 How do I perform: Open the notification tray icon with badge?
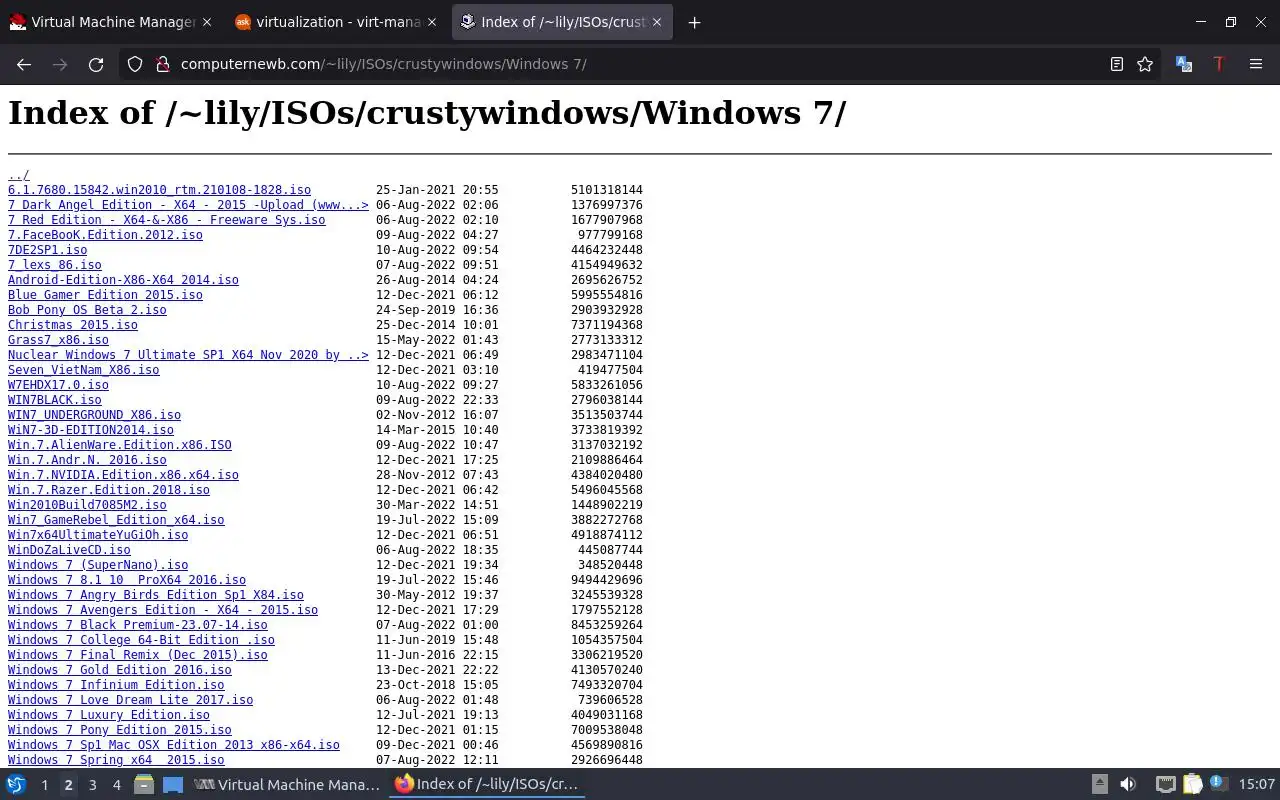coord(1219,785)
